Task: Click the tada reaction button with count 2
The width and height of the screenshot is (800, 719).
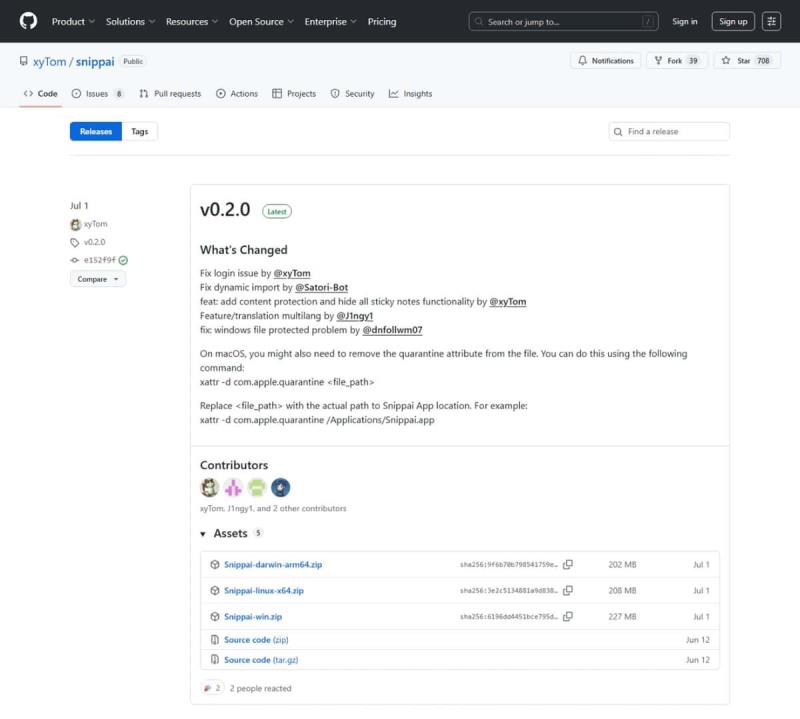Action: point(212,688)
